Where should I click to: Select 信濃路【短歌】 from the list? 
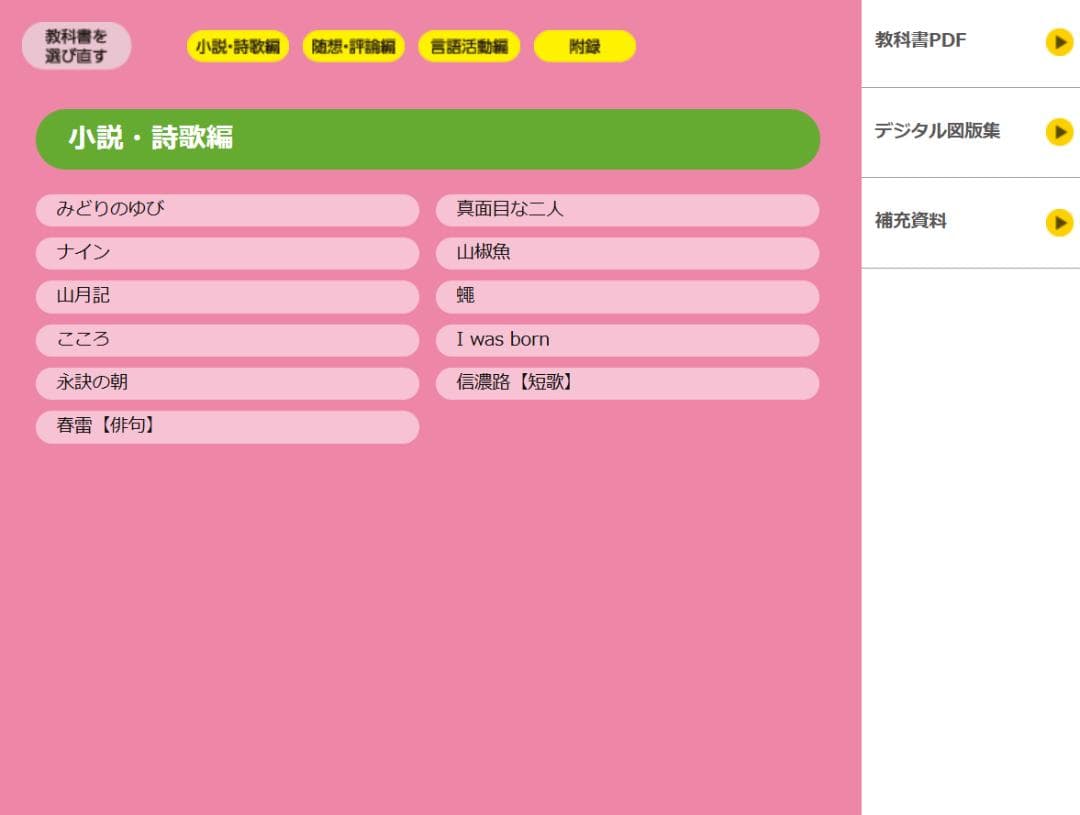[627, 383]
